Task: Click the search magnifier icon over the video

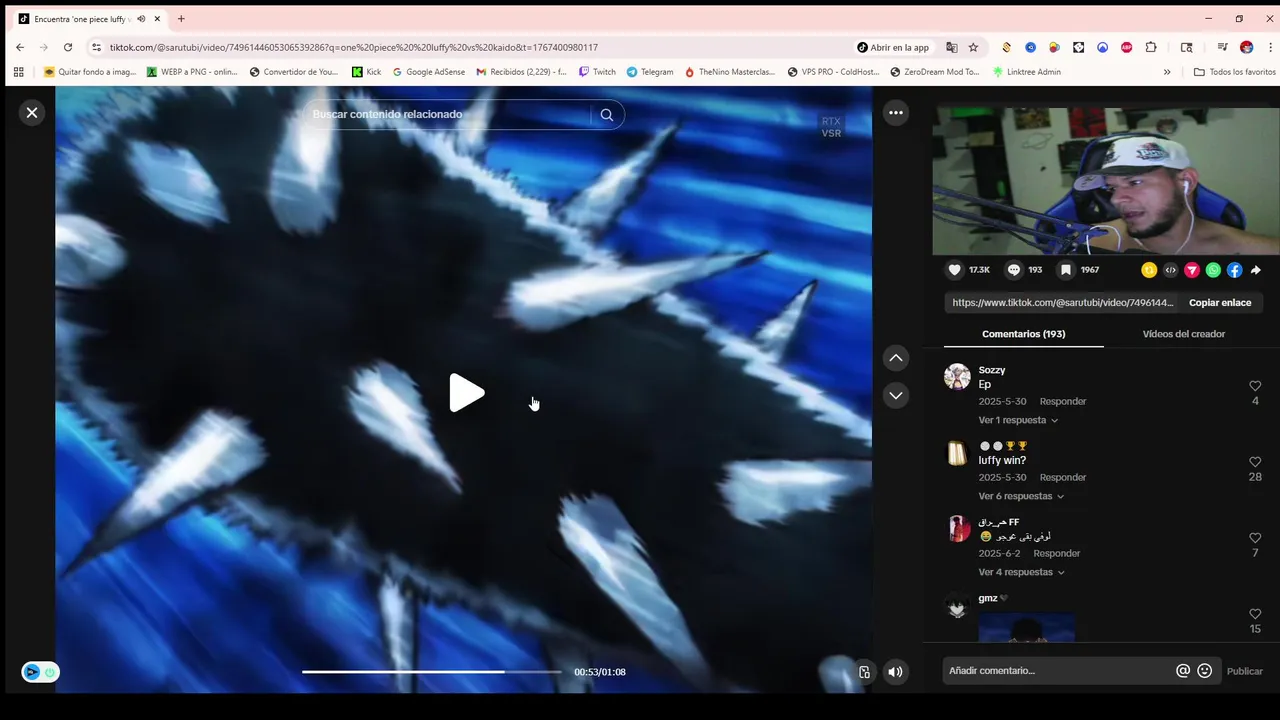Action: (606, 115)
